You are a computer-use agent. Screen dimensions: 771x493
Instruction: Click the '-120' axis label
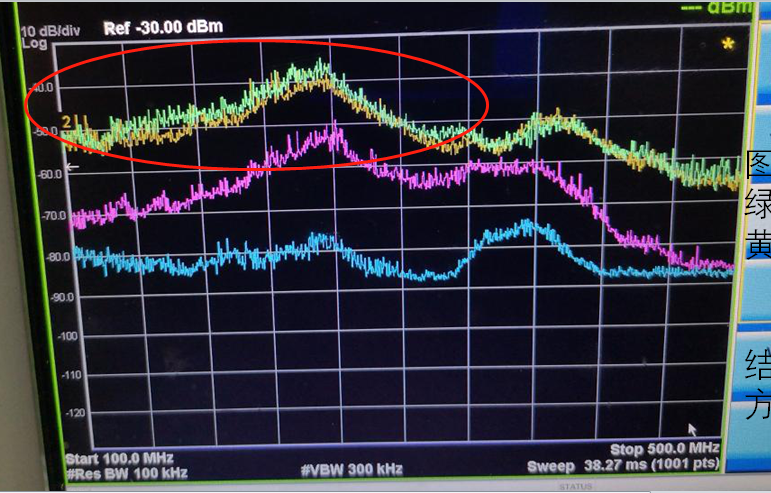(x=75, y=413)
